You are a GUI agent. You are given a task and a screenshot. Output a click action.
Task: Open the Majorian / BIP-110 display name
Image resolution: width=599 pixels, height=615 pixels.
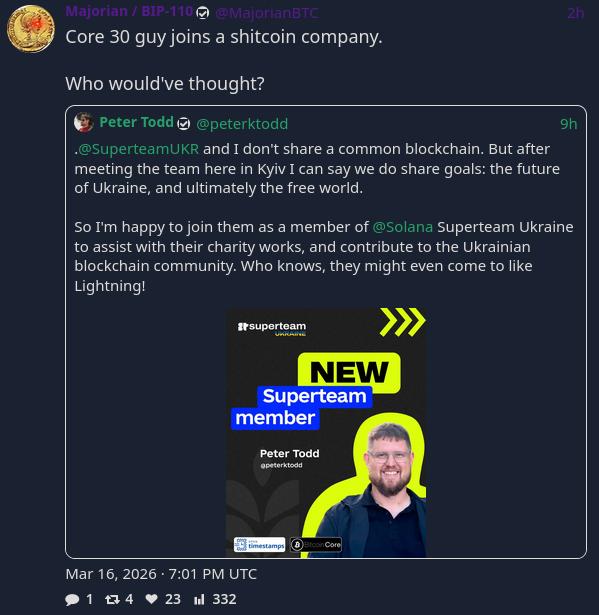coord(129,11)
